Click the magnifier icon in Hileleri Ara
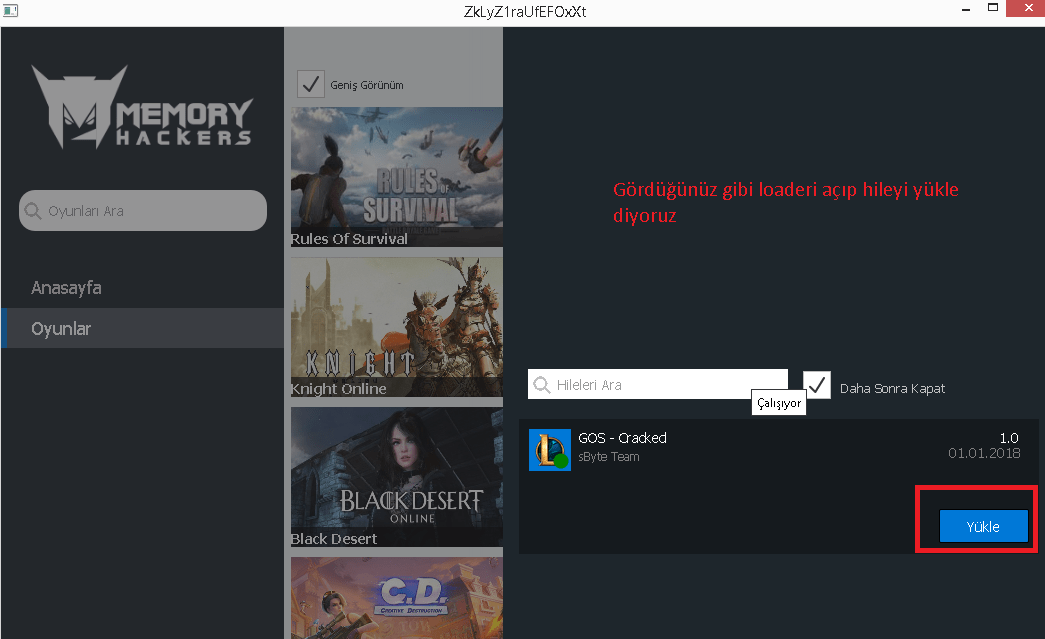This screenshot has width=1045, height=639. [x=542, y=384]
